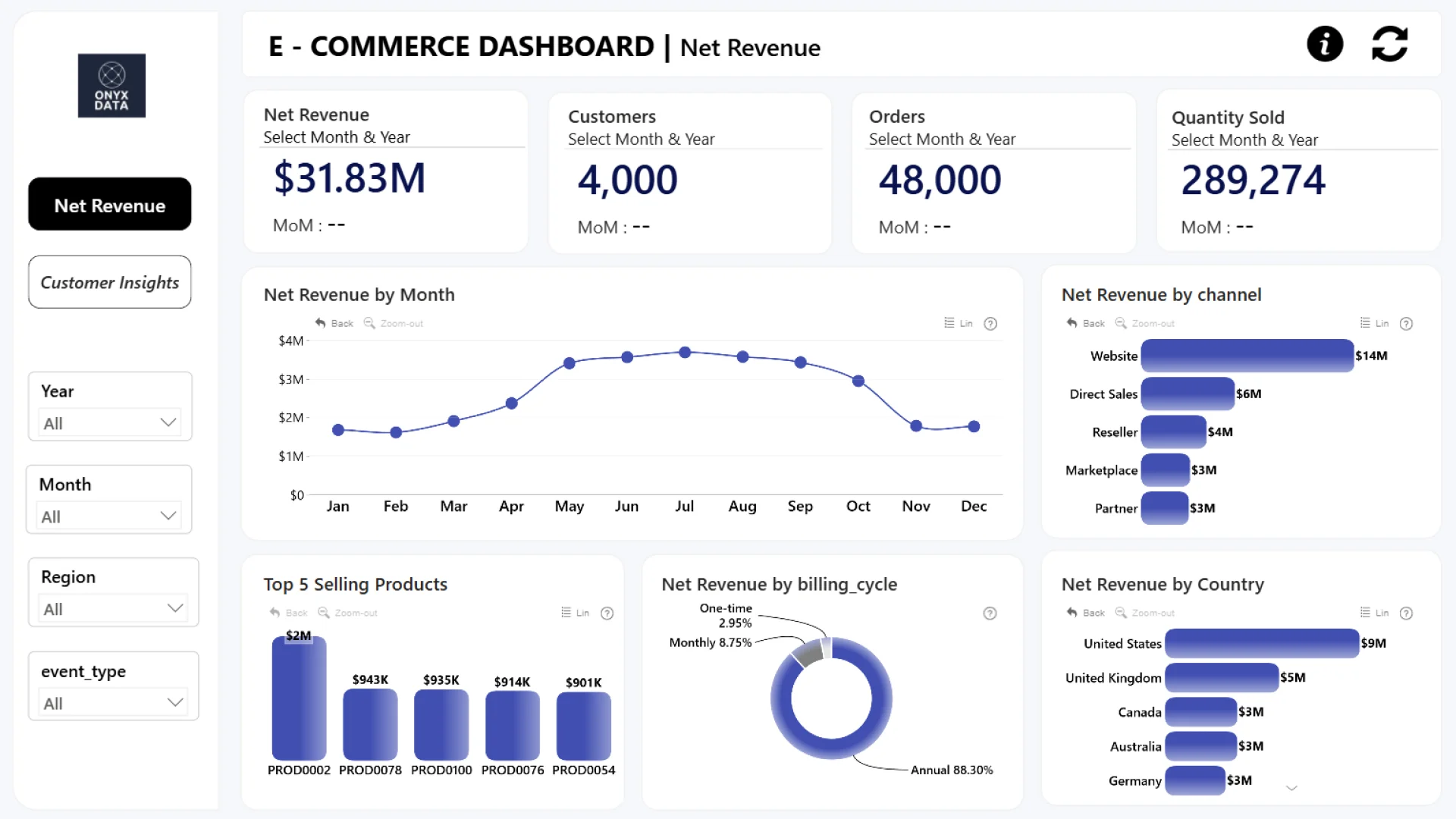This screenshot has width=1456, height=819.
Task: Switch to the Customer Insights page
Action: click(x=110, y=282)
